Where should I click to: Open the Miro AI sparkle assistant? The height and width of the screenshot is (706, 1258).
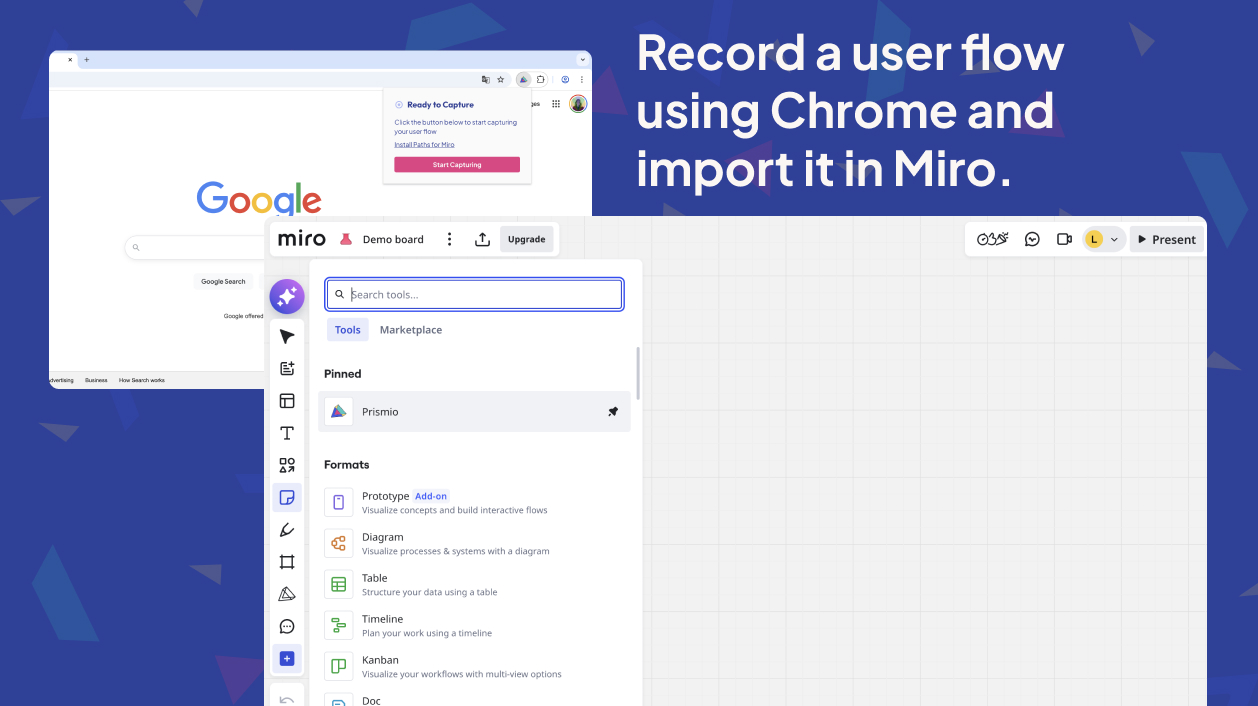click(287, 296)
